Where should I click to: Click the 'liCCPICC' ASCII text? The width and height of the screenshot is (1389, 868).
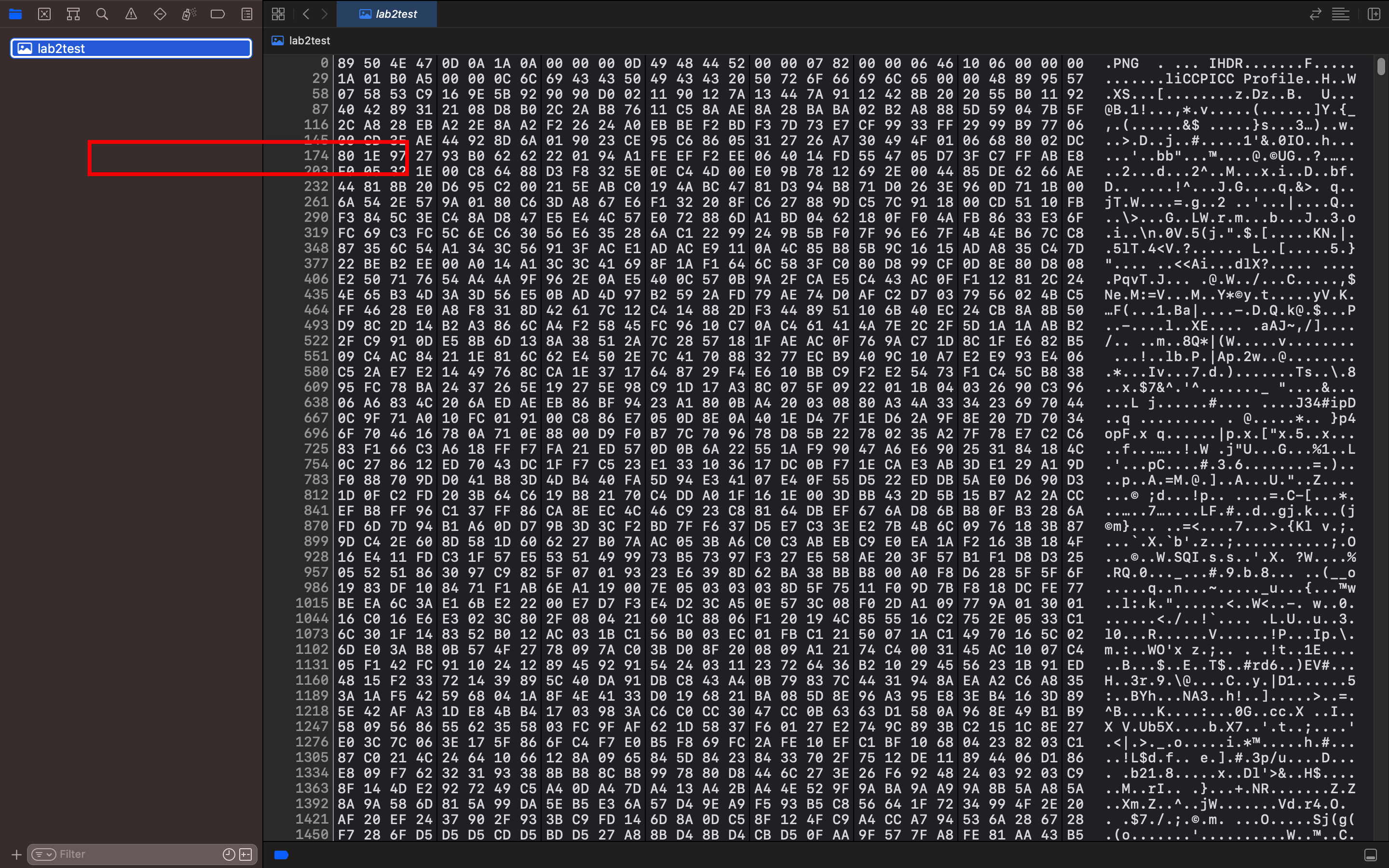click(1200, 79)
